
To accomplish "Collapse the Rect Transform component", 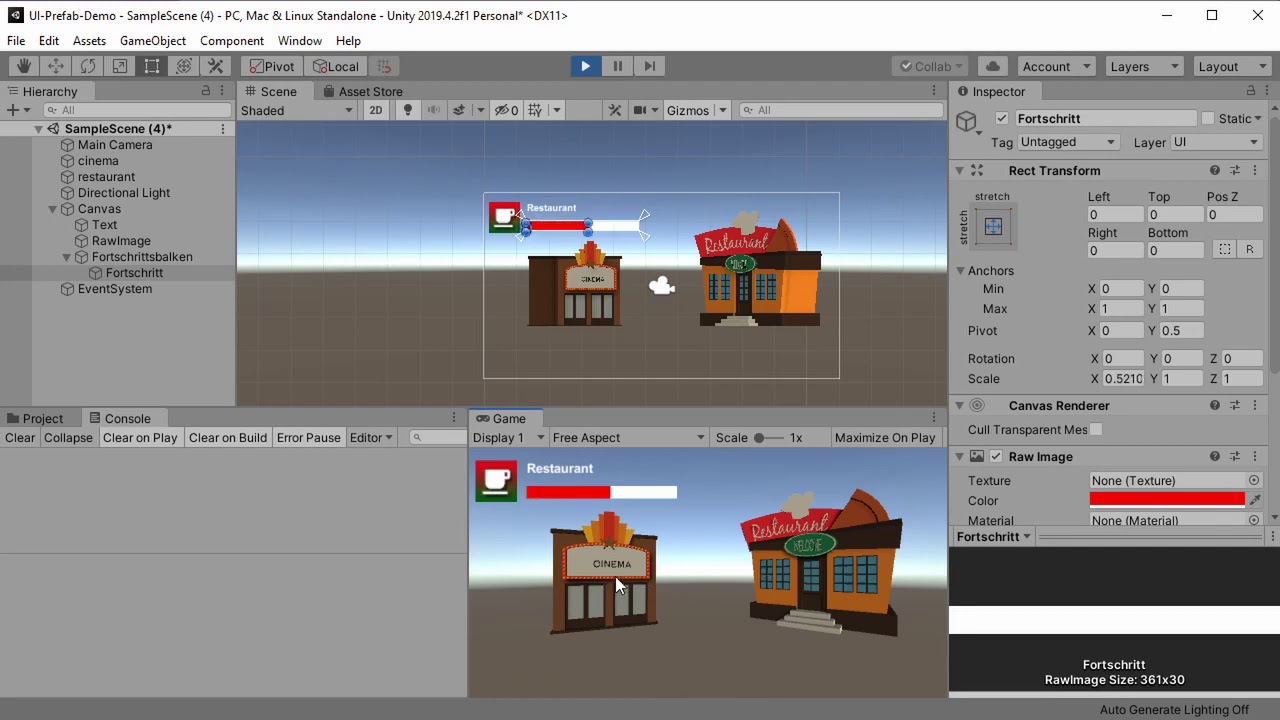I will point(959,170).
